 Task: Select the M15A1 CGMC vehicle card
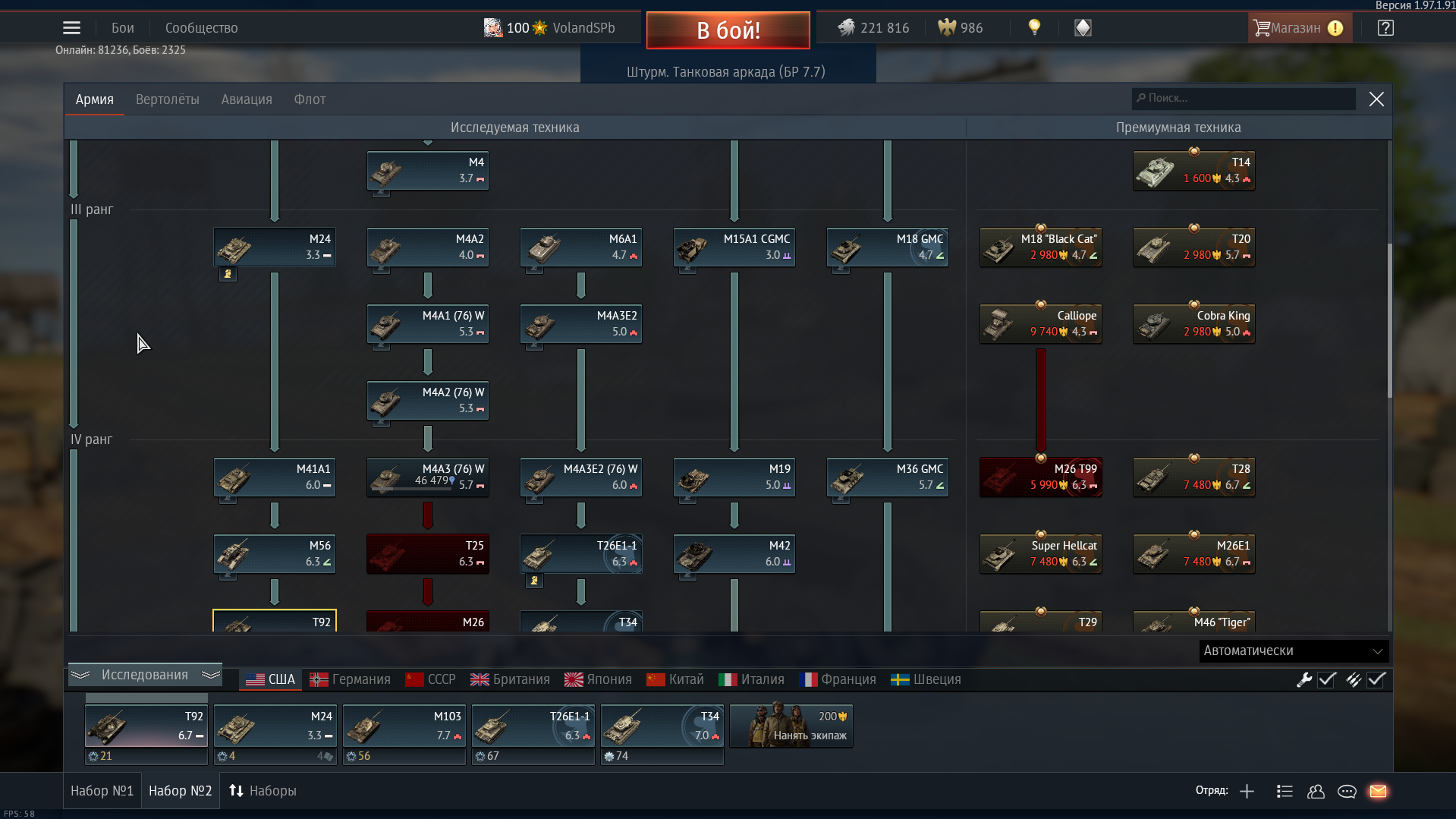[734, 247]
